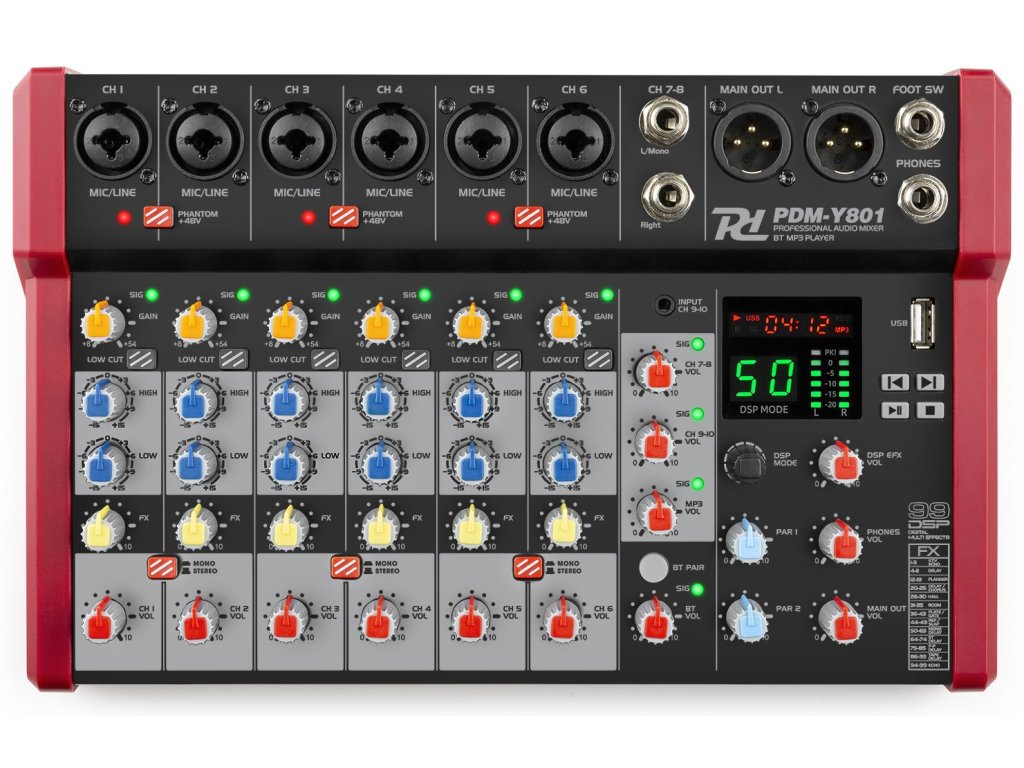Click the CH 1 VOL knob
This screenshot has width=1024, height=768.
pos(103,618)
